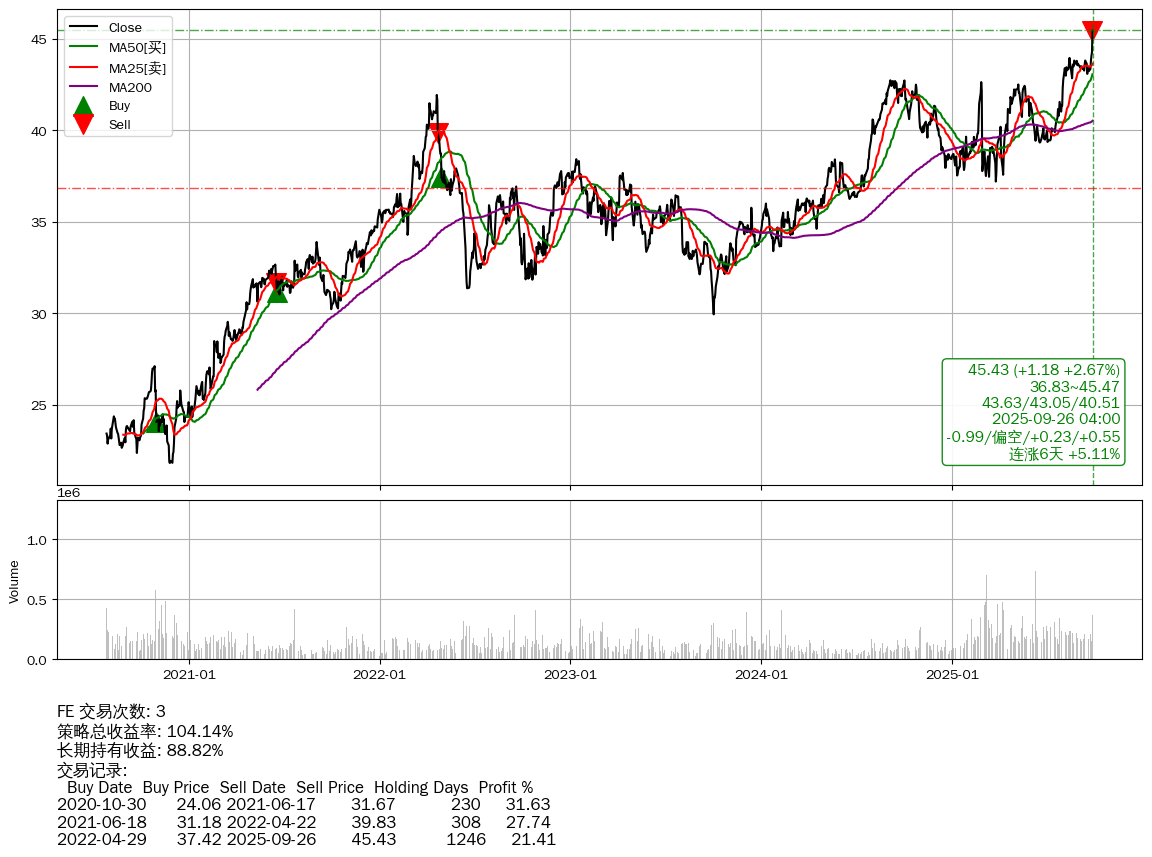
Task: Click the green Buy triangle in the legend
Action: click(x=84, y=105)
